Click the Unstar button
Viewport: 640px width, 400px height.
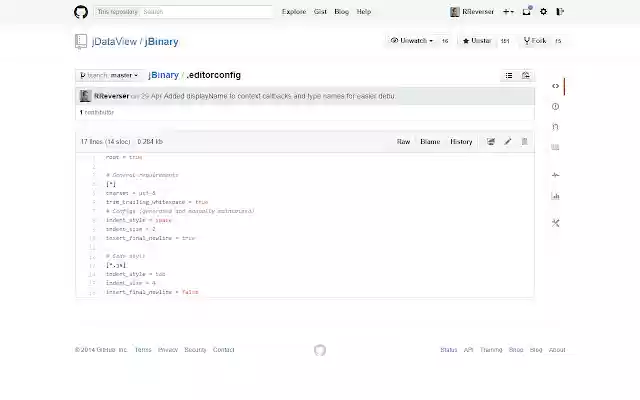point(477,41)
